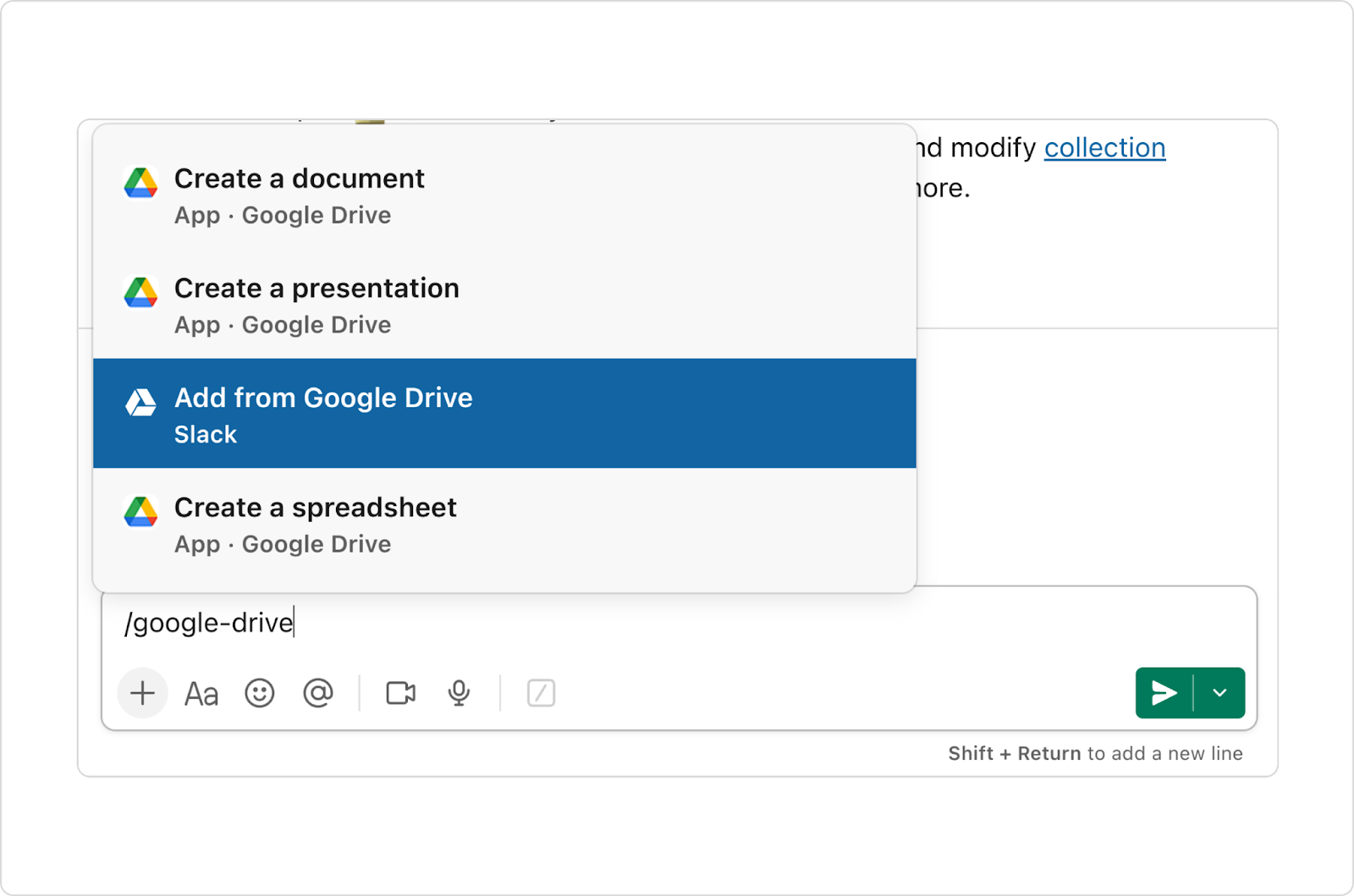Click App · Google Drive under Create a spreadsheet
The width and height of the screenshot is (1354, 896).
pyautogui.click(x=283, y=544)
